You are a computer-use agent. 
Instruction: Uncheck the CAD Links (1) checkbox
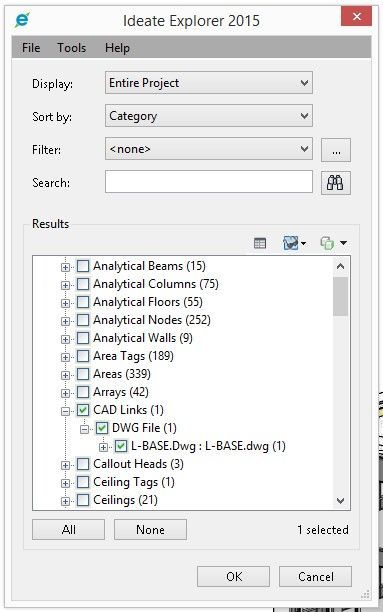click(x=83, y=410)
